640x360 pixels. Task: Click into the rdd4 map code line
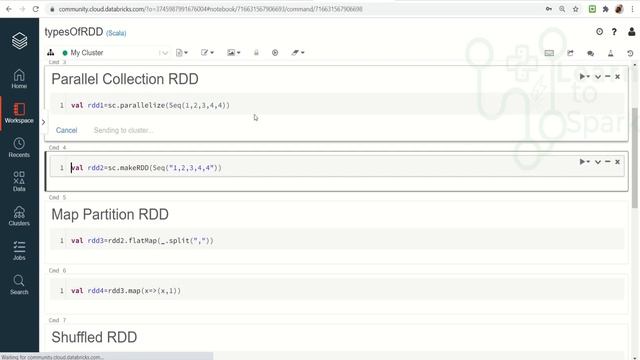click(x=126, y=291)
